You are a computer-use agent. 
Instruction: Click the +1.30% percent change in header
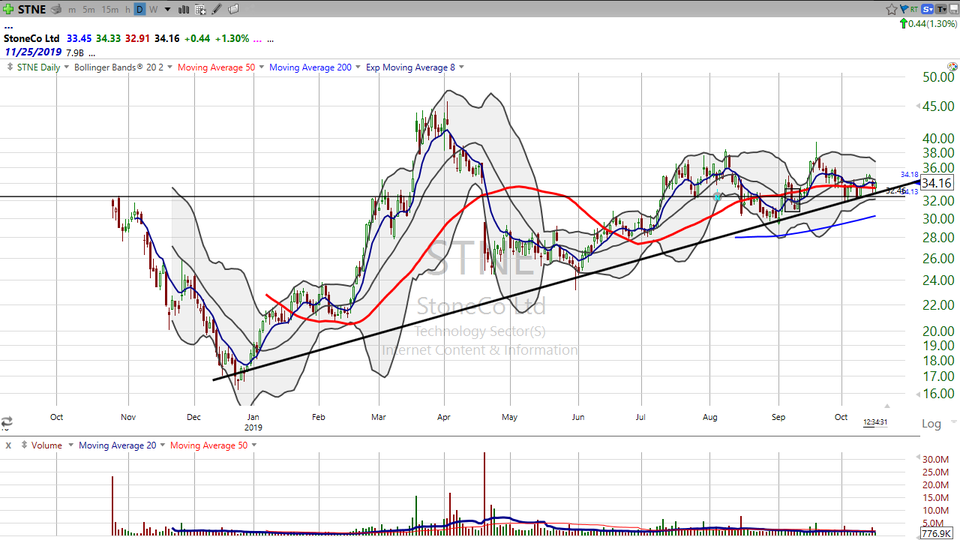click(231, 38)
